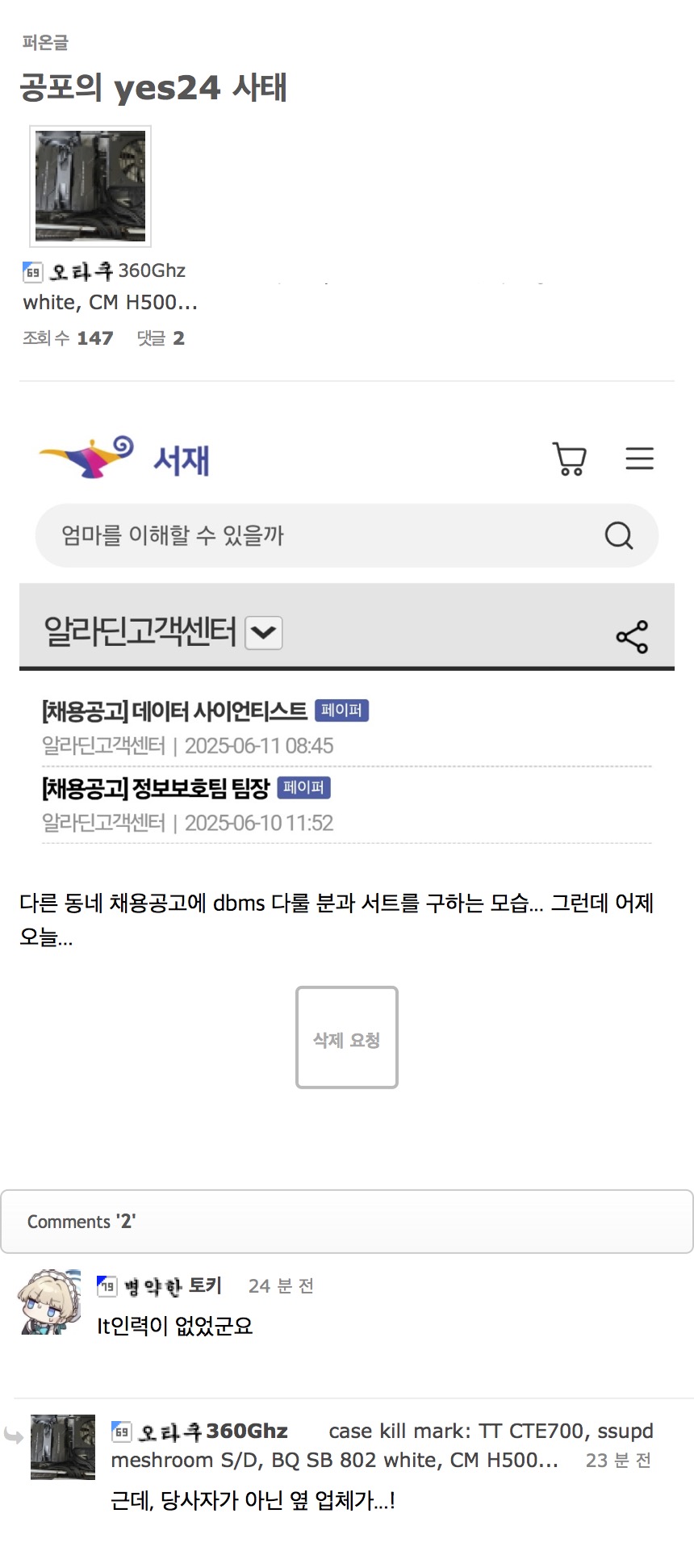Screen dimensions: 694x1568
Task: Click the post's PC thumbnail image
Action: coord(90,187)
